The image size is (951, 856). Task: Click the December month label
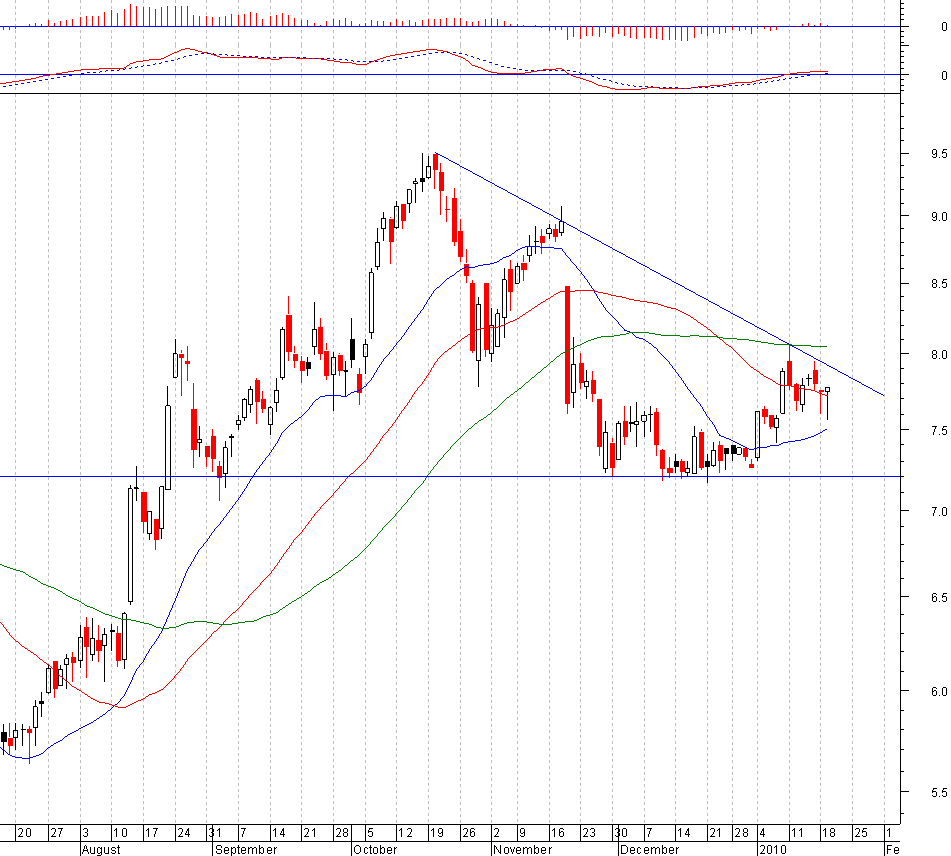point(650,849)
